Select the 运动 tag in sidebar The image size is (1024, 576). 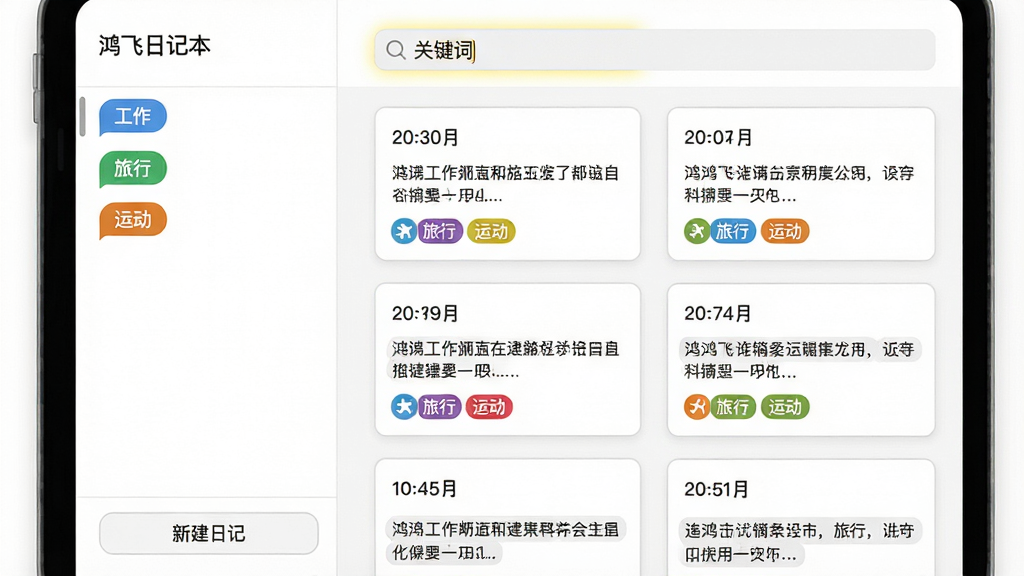[133, 220]
